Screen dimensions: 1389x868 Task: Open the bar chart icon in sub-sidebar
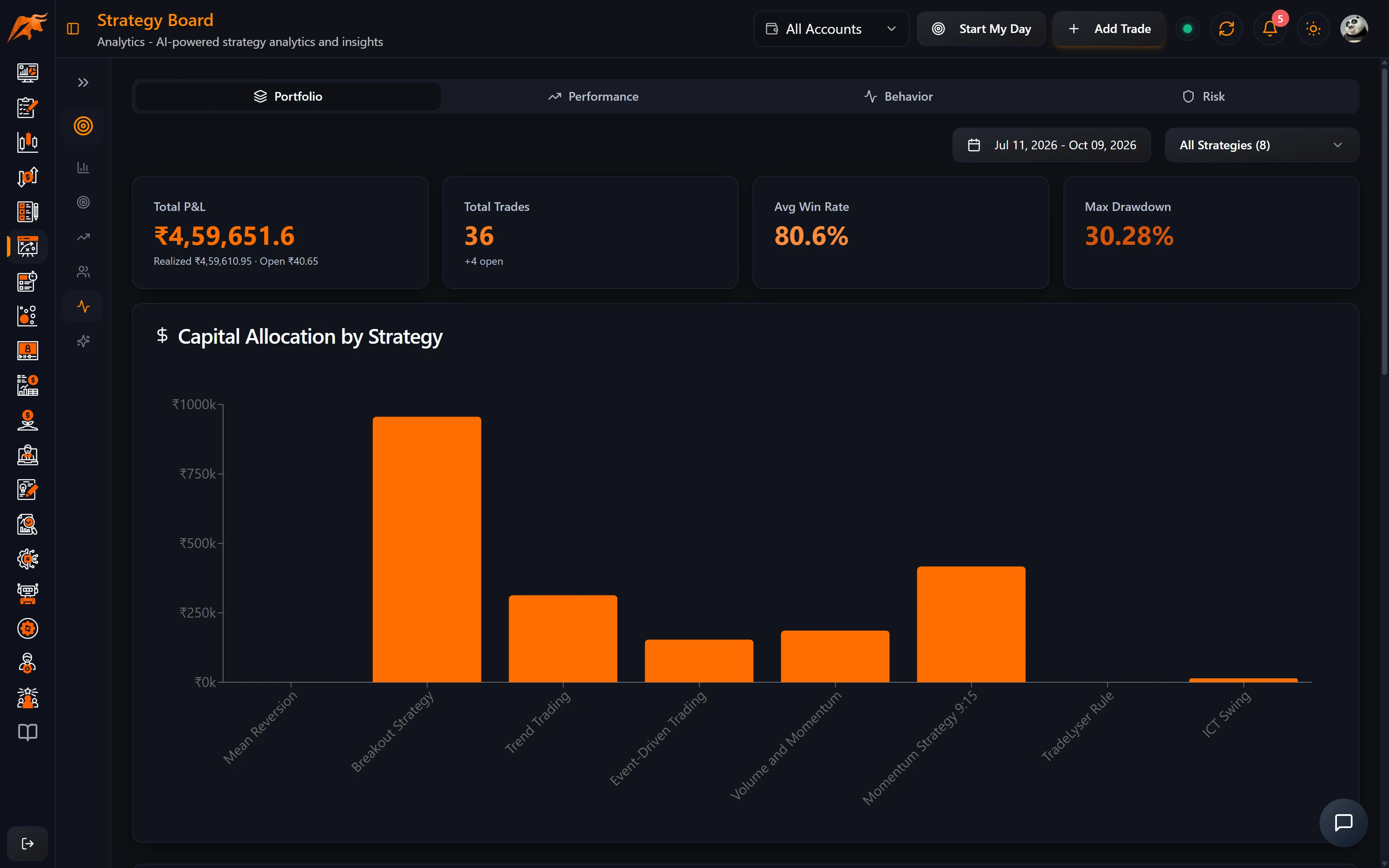point(83,168)
